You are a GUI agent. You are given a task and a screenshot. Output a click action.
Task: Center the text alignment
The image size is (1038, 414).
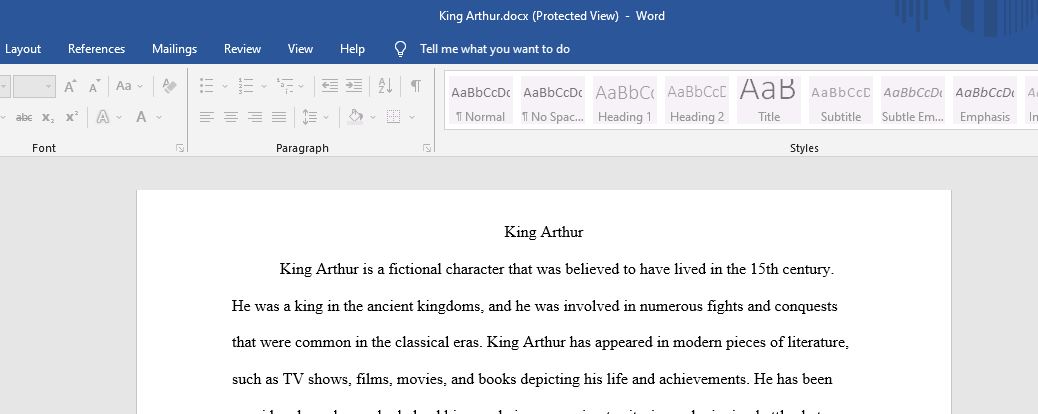coord(231,117)
